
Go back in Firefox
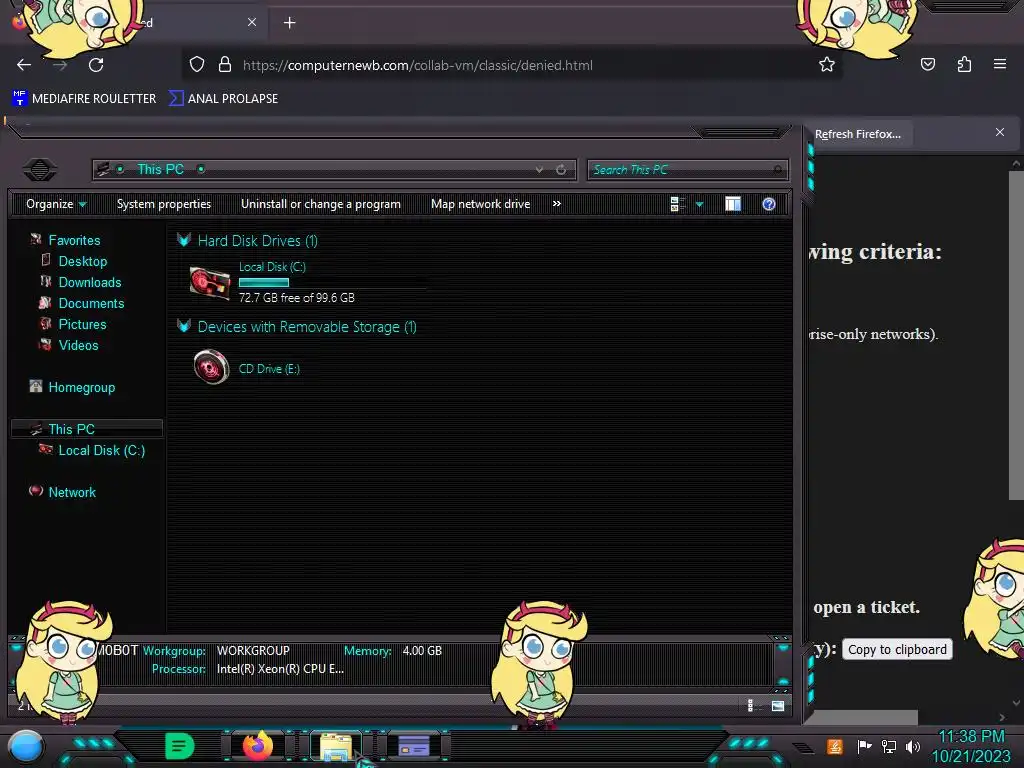pyautogui.click(x=24, y=65)
